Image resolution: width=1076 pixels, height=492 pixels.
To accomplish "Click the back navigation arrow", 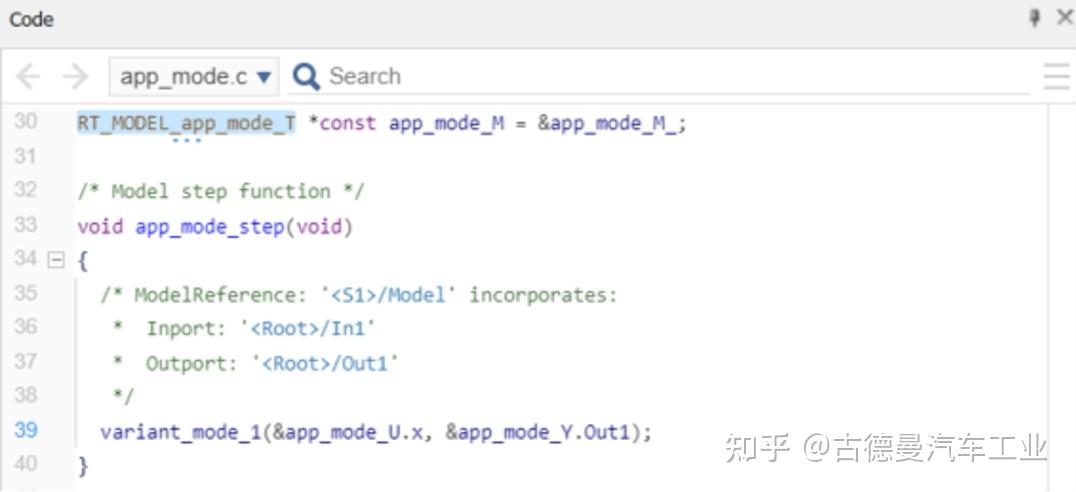I will click(28, 76).
